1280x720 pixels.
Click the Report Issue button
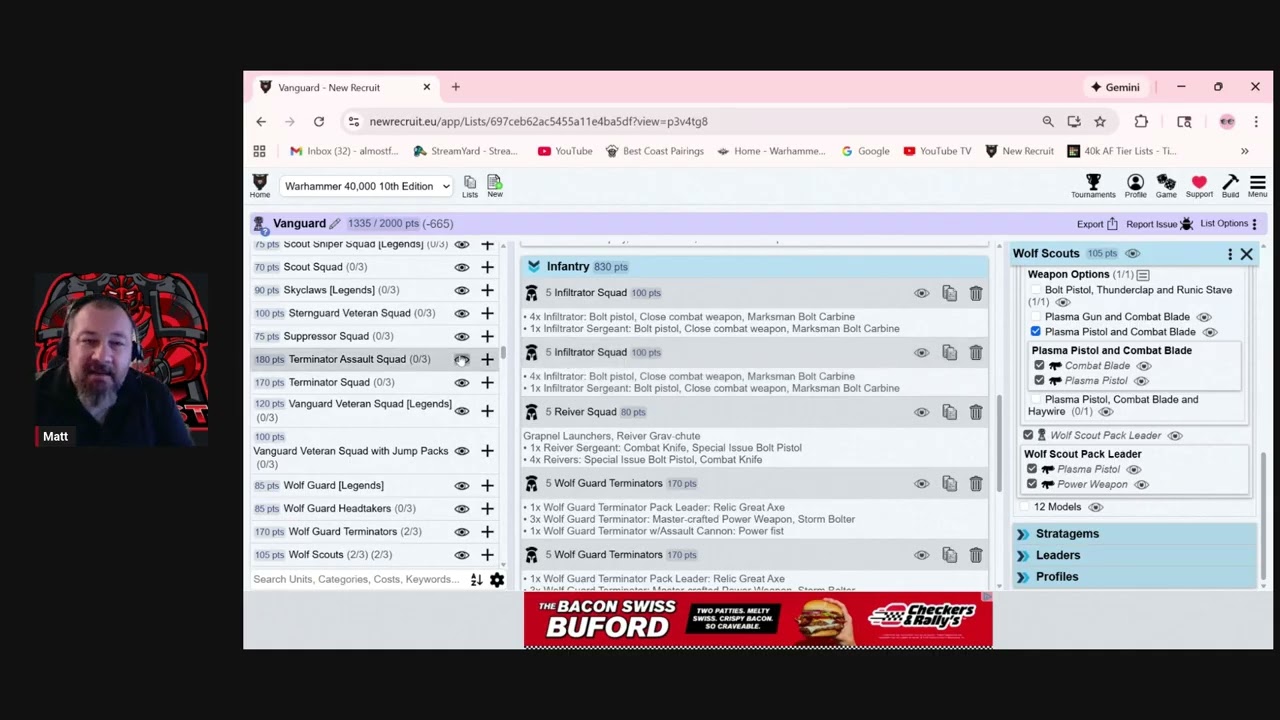click(x=1160, y=224)
